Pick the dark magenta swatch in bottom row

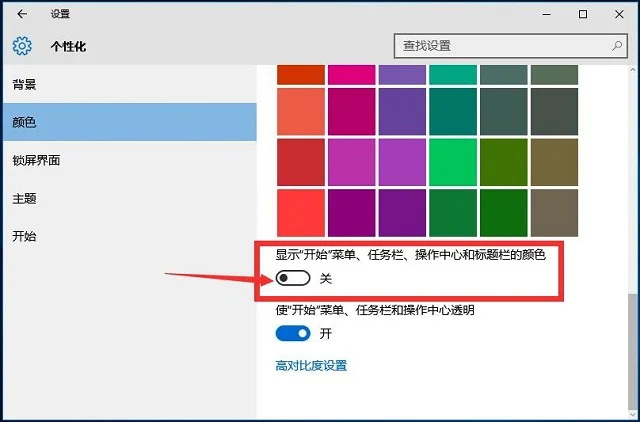tap(352, 213)
